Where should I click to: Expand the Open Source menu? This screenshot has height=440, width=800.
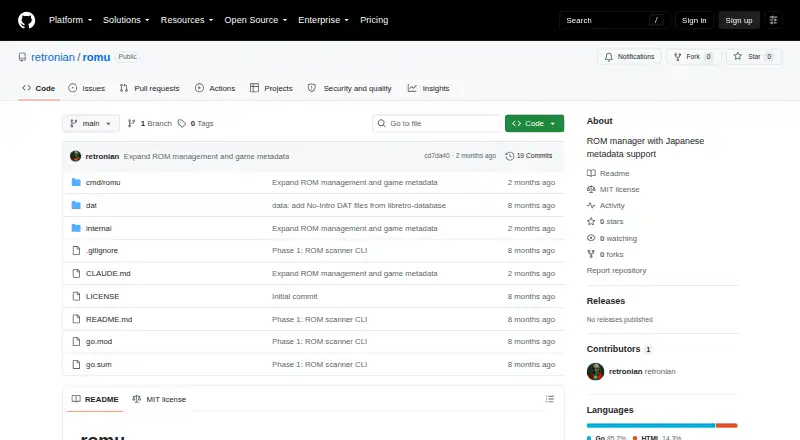[x=256, y=20]
